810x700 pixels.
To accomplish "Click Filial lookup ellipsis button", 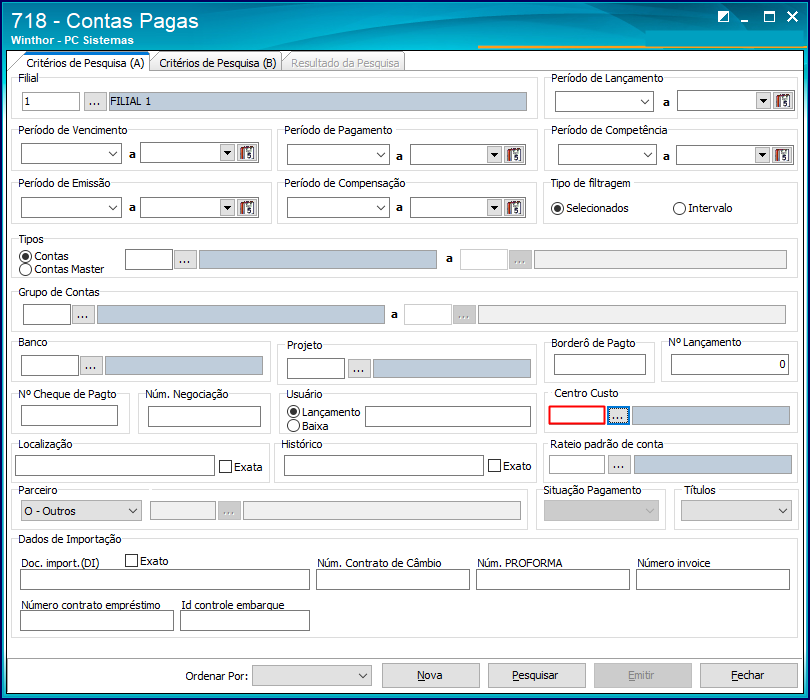I will pos(95,101).
